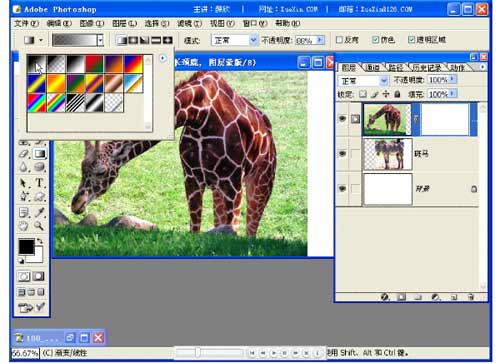Choose Full screen with menu bar mode
Image resolution: width=500 pixels, height=363 pixels.
31,292
